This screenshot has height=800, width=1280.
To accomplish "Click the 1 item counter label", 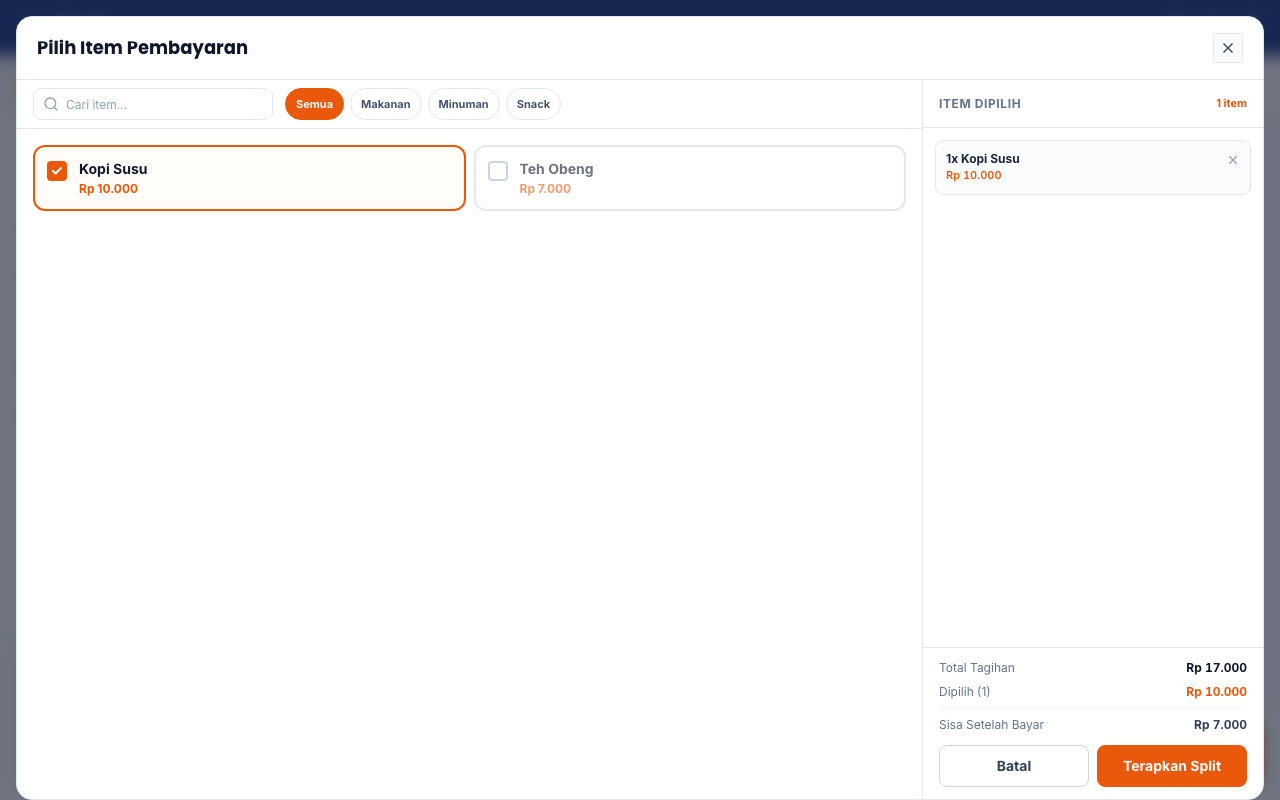I will point(1231,104).
